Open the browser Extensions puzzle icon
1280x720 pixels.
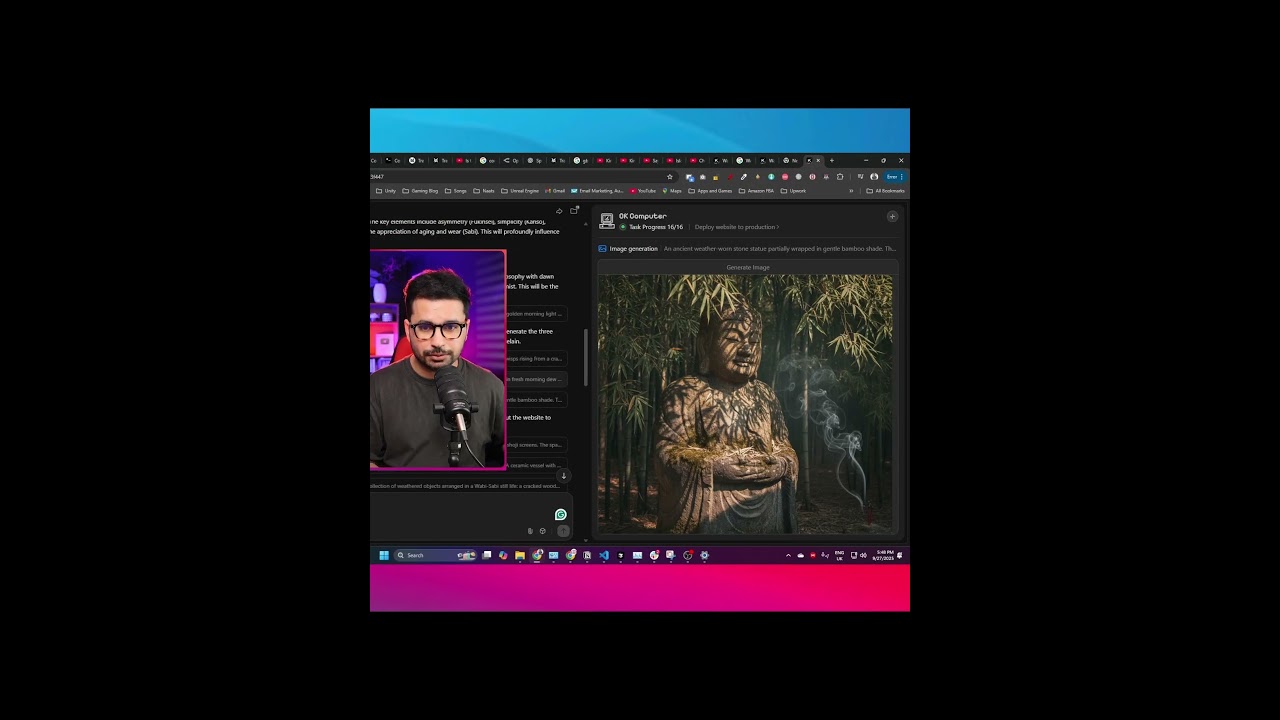(840, 177)
